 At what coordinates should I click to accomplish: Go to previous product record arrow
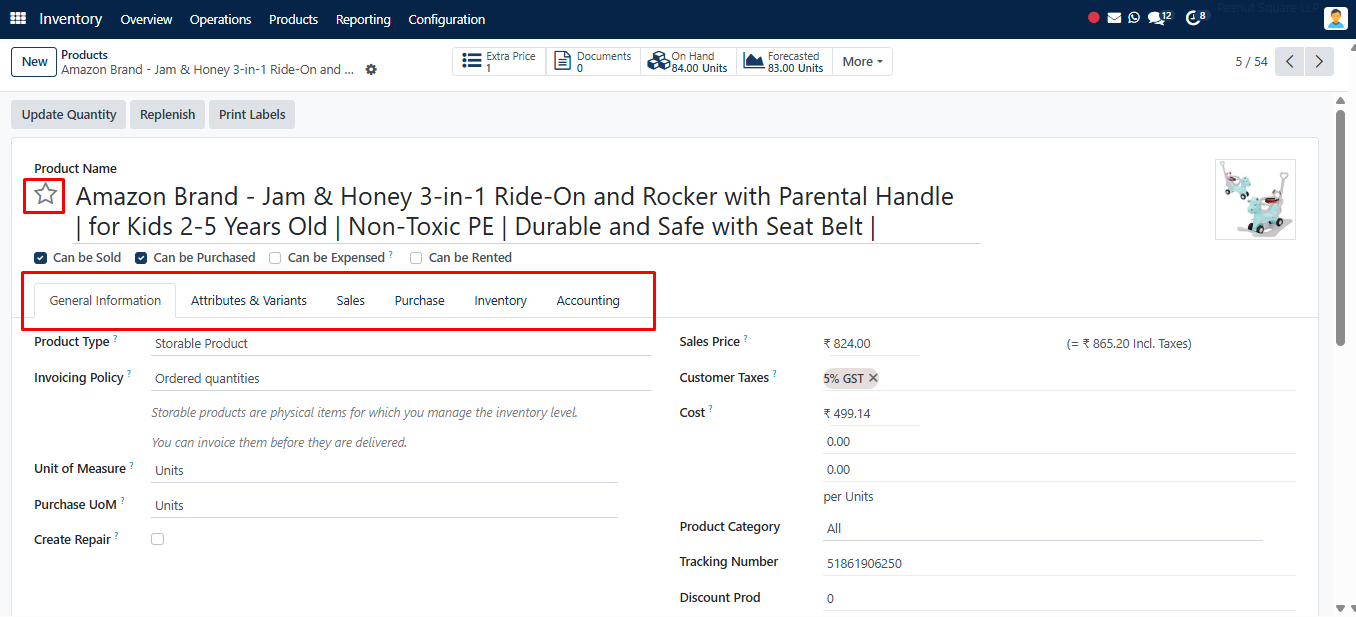coord(1290,62)
